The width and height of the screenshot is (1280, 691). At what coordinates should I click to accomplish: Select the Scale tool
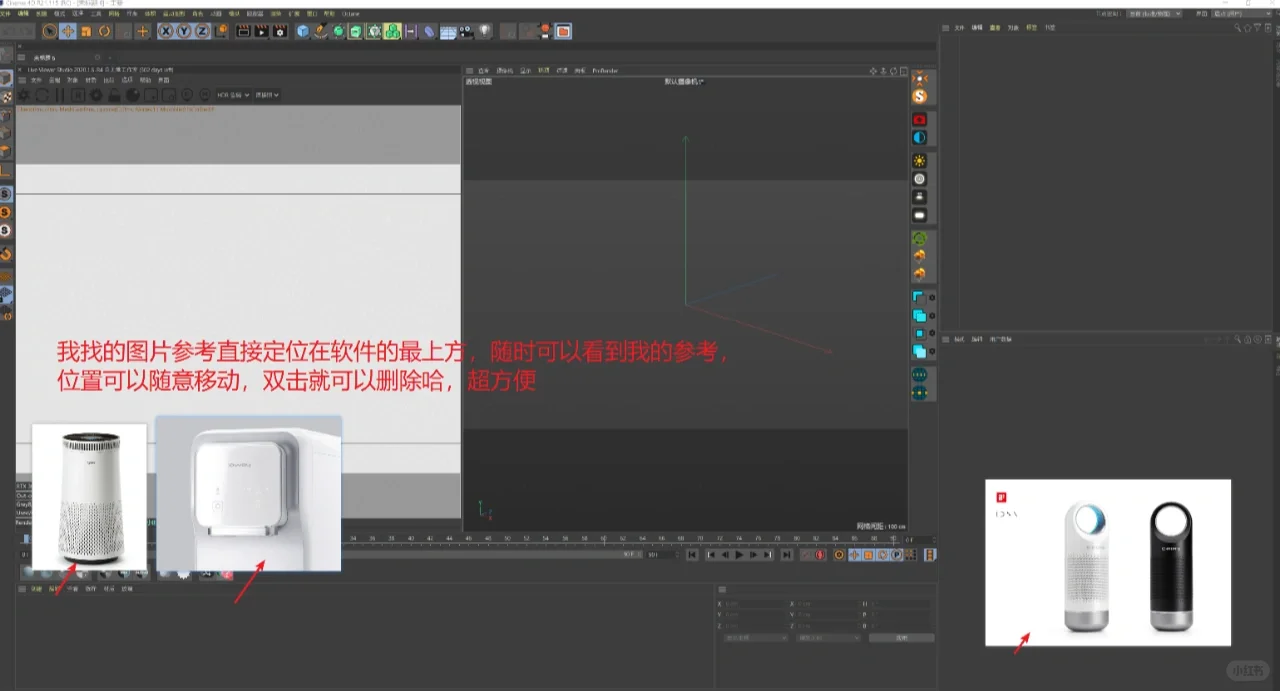[x=87, y=31]
